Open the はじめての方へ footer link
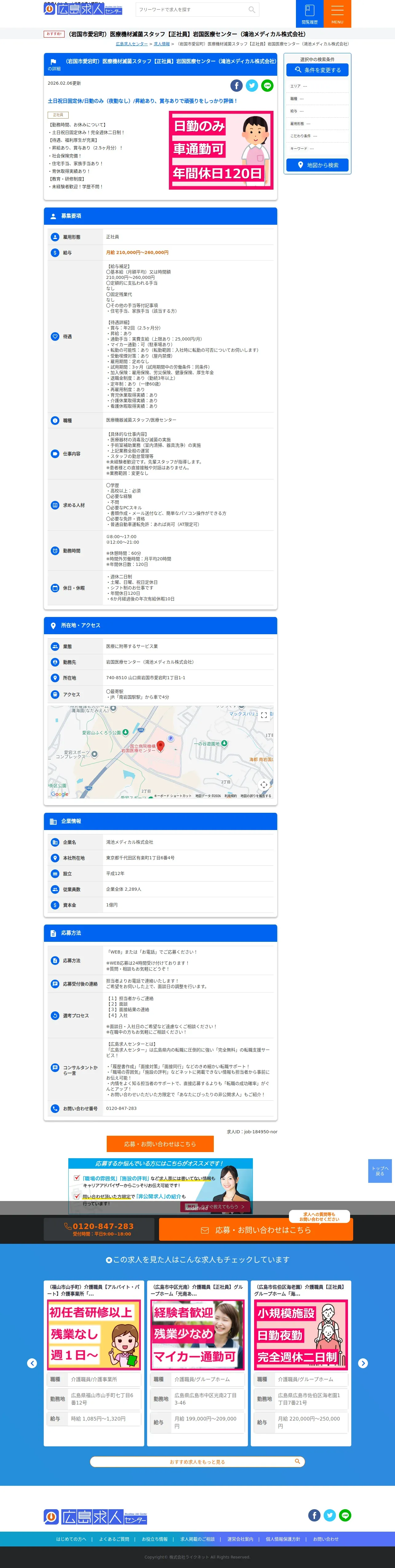Viewport: 395px width, 1568px height. 71,1539
